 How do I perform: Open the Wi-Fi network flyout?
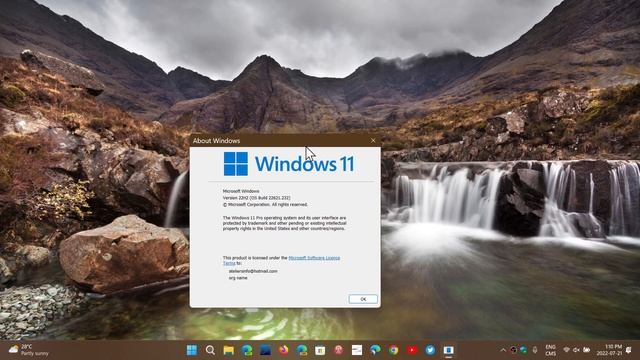(567, 350)
